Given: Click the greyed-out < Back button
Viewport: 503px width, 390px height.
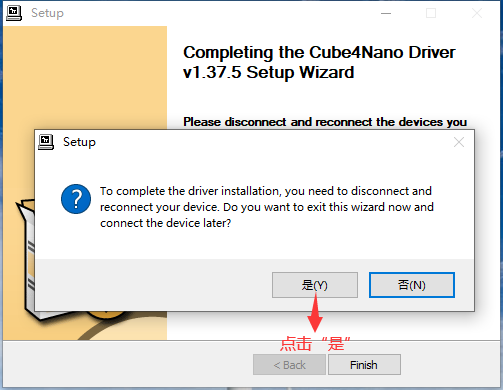Looking at the screenshot, I should point(289,365).
